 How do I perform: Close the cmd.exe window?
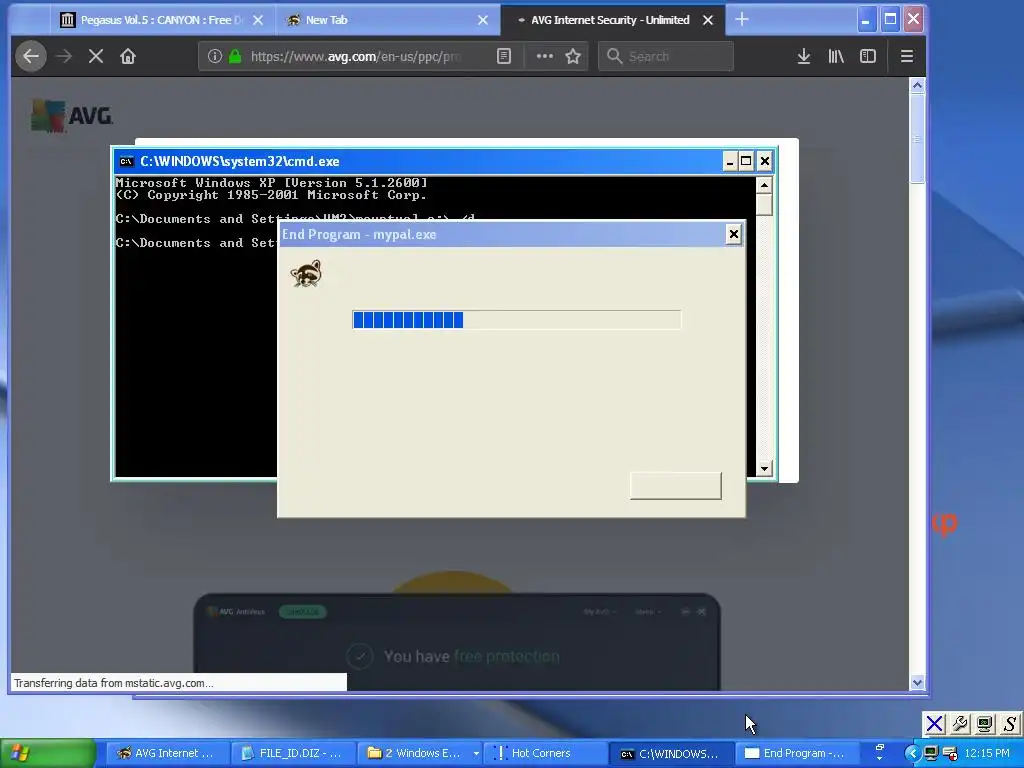(x=765, y=161)
